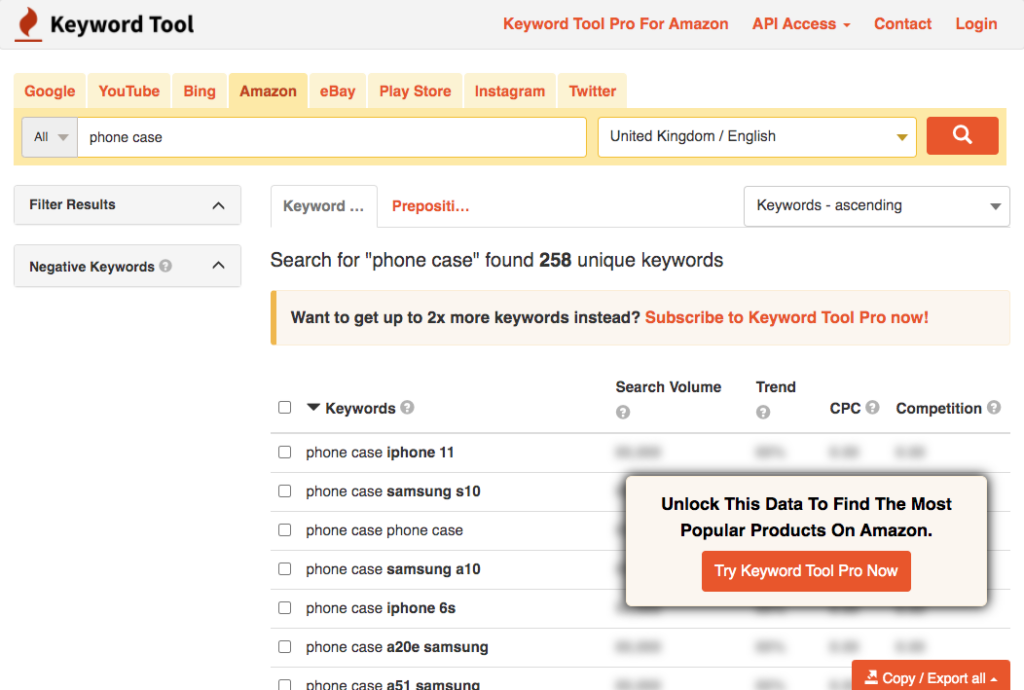The height and width of the screenshot is (690, 1024).
Task: Click the Login link
Action: click(x=976, y=24)
